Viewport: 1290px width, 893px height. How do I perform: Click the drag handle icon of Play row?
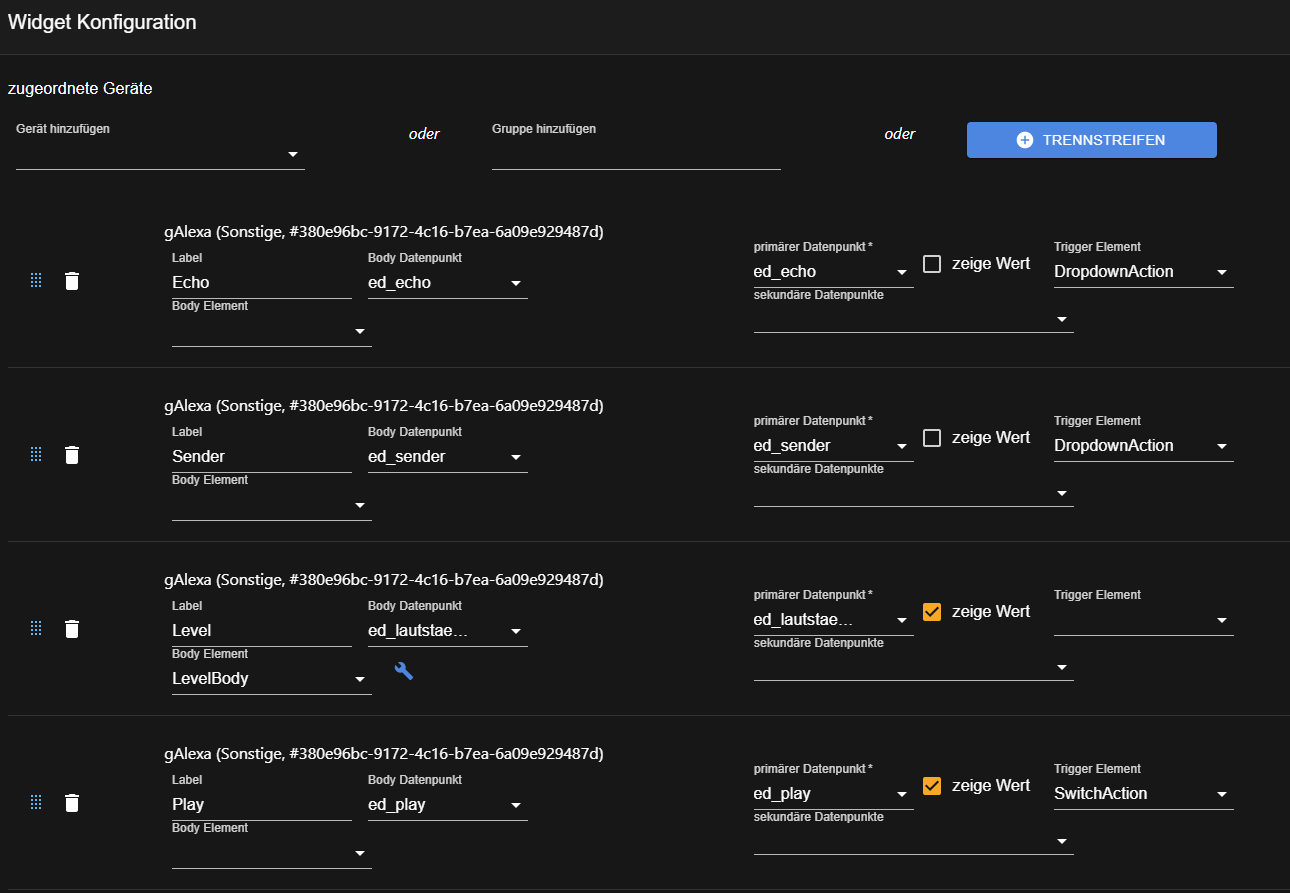36,803
